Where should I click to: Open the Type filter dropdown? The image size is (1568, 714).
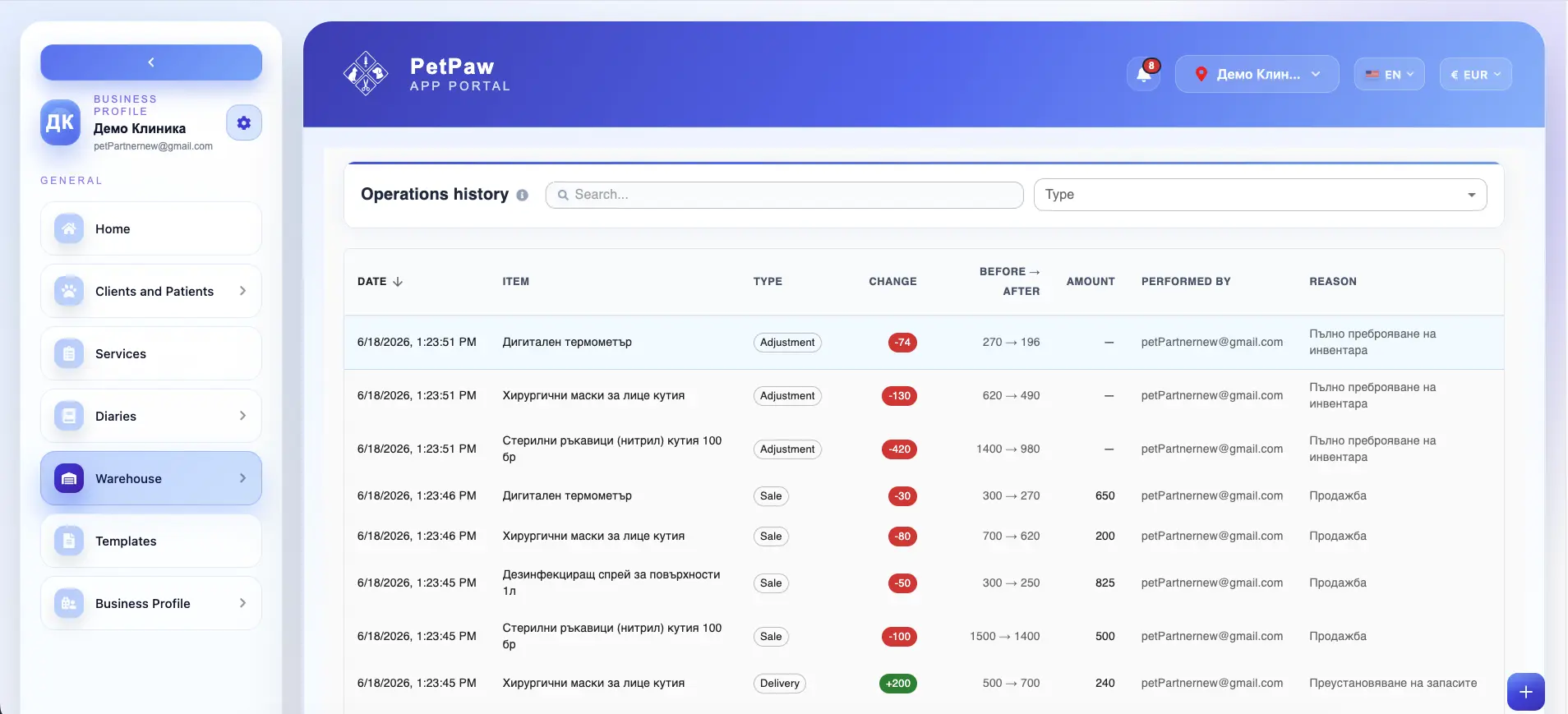(1260, 195)
